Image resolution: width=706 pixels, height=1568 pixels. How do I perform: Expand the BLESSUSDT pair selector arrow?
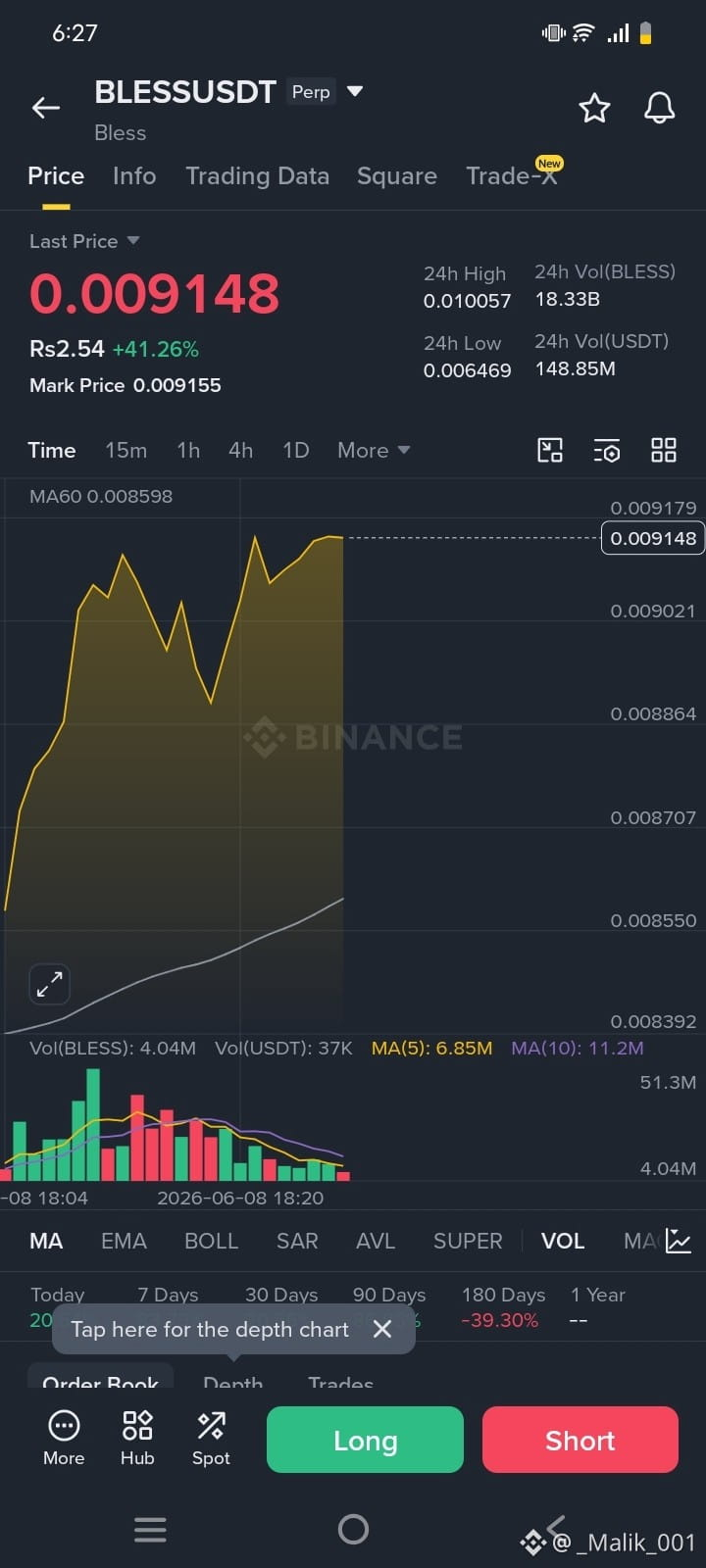click(355, 91)
